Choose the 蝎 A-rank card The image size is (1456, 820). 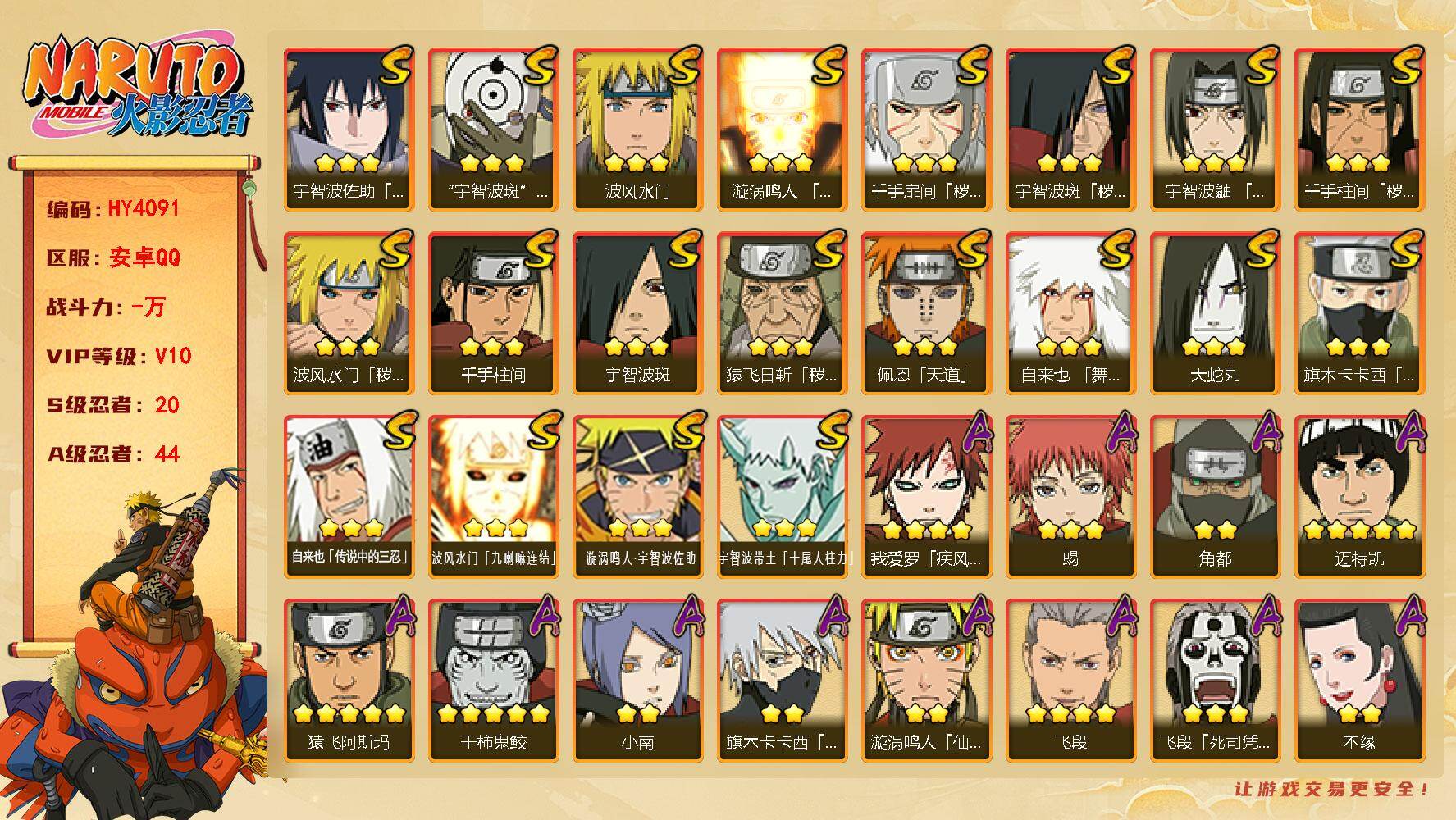tap(1070, 496)
